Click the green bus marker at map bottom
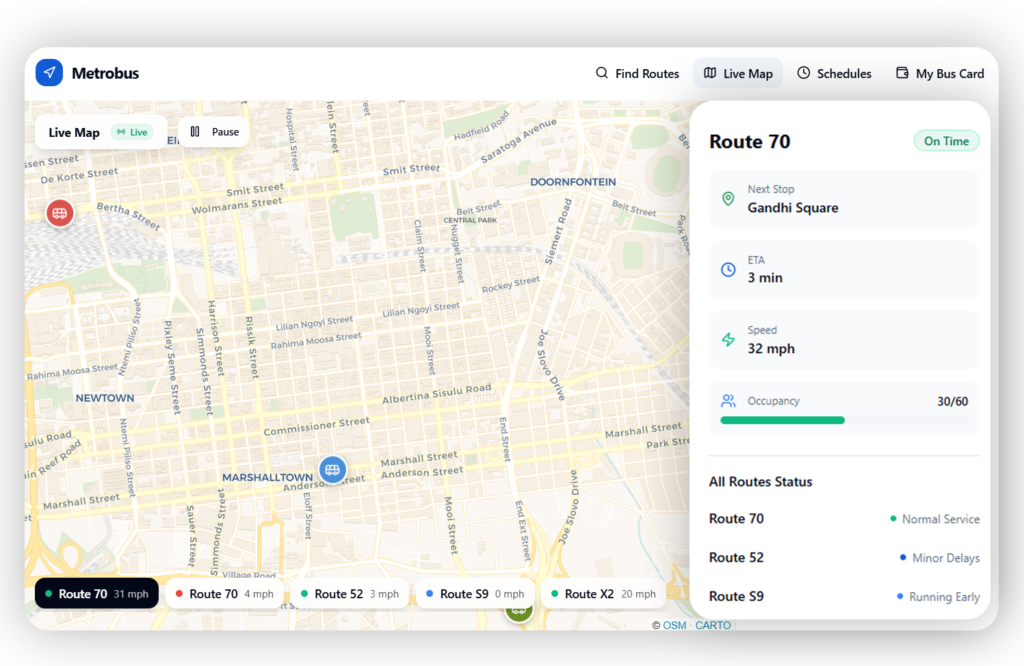This screenshot has height=666, width=1024. point(518,611)
